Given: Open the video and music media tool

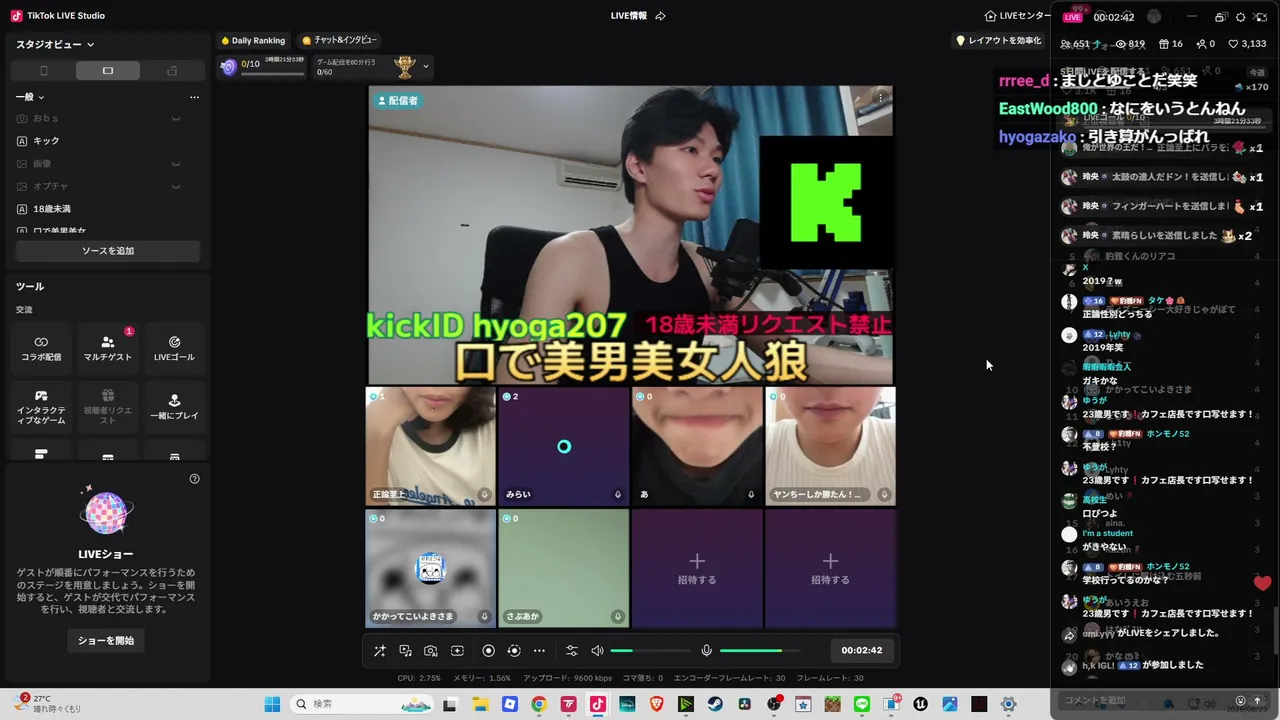Looking at the screenshot, I should point(406,651).
